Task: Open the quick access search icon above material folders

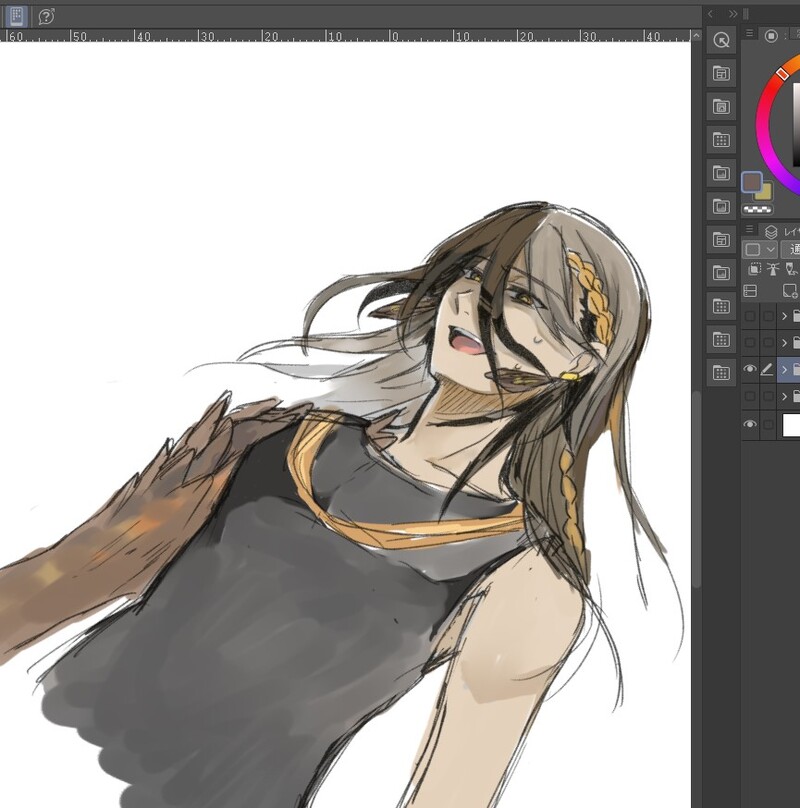Action: click(x=721, y=40)
